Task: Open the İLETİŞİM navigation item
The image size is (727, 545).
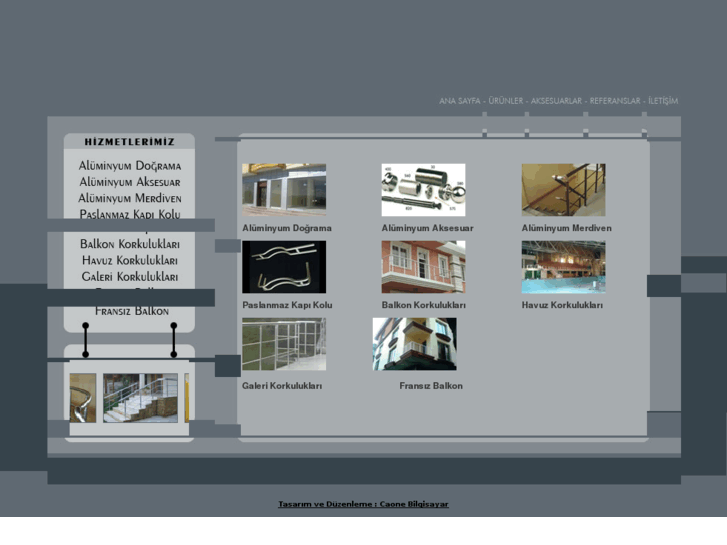Action: coord(663,101)
